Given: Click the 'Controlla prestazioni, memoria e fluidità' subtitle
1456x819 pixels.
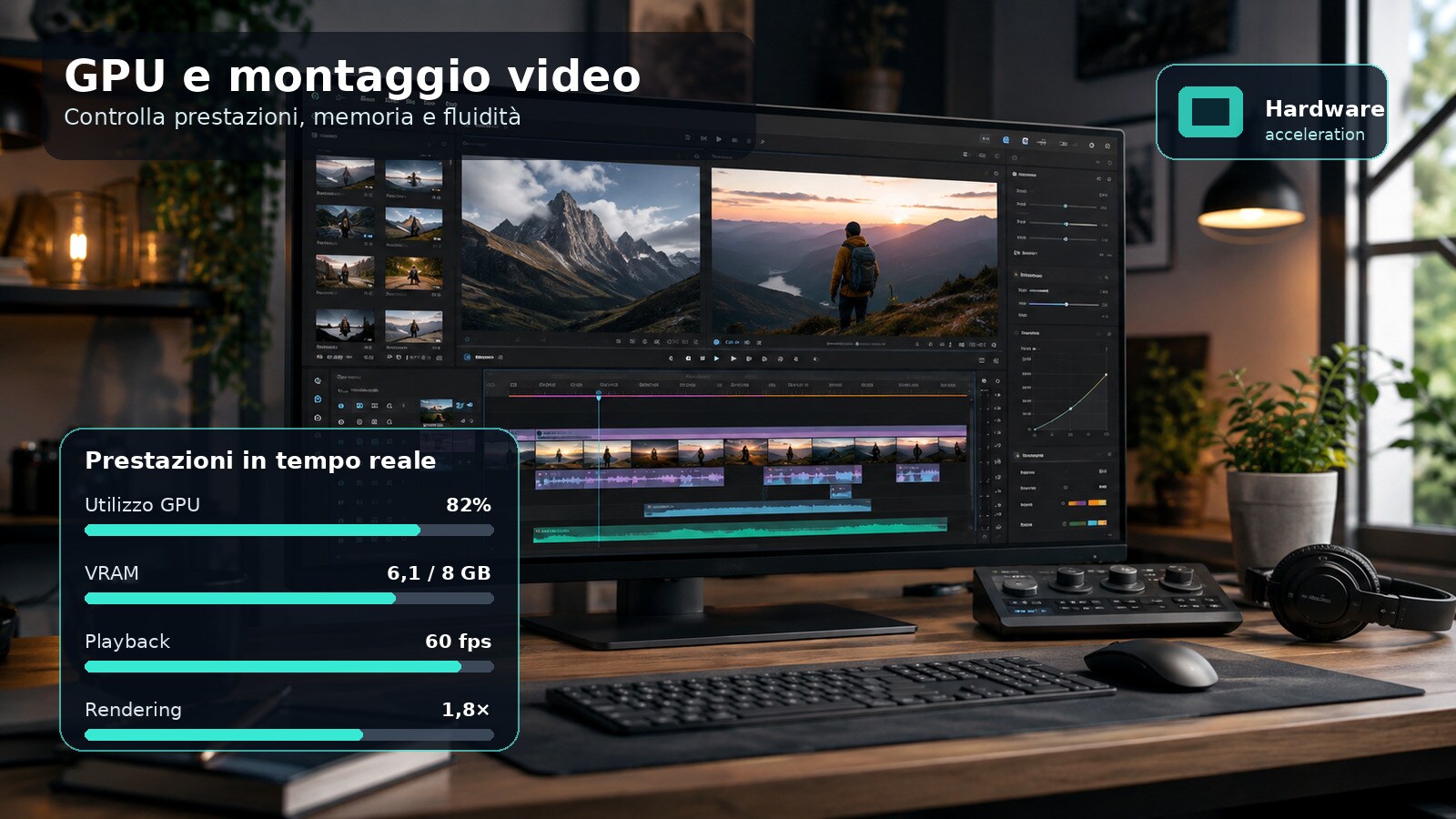Looking at the screenshot, I should (x=292, y=117).
